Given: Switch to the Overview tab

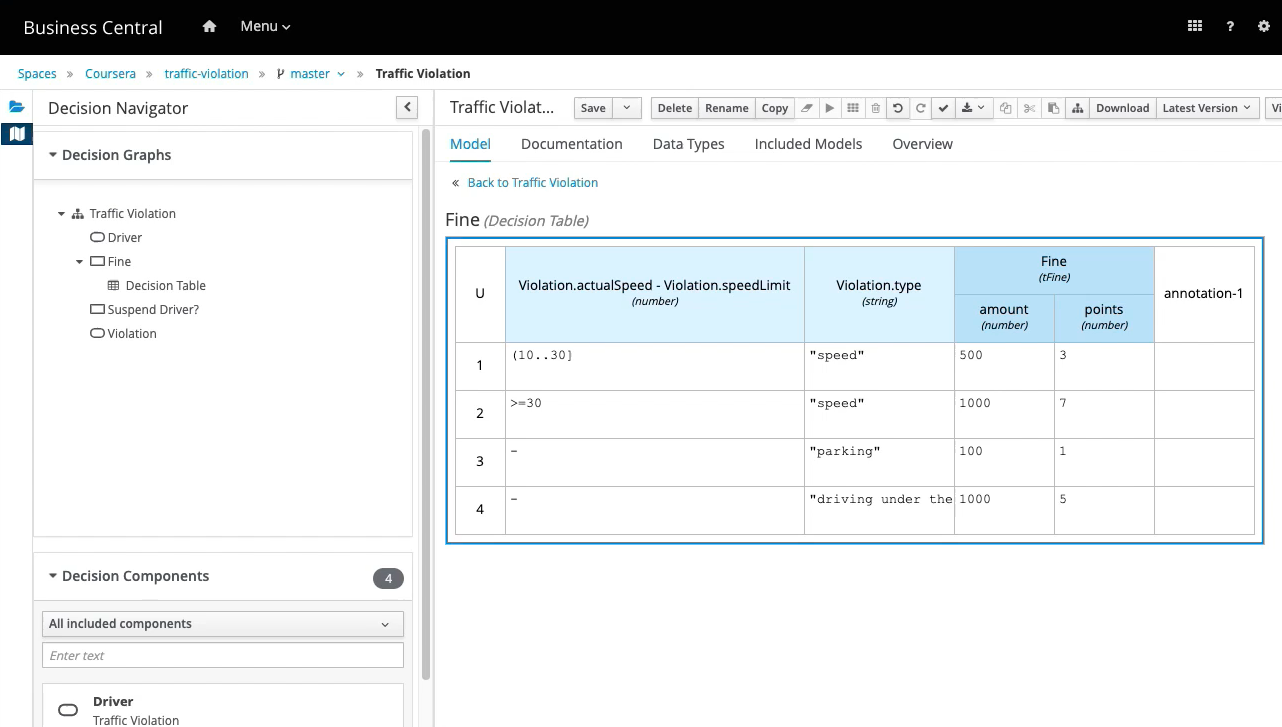Looking at the screenshot, I should 923,144.
